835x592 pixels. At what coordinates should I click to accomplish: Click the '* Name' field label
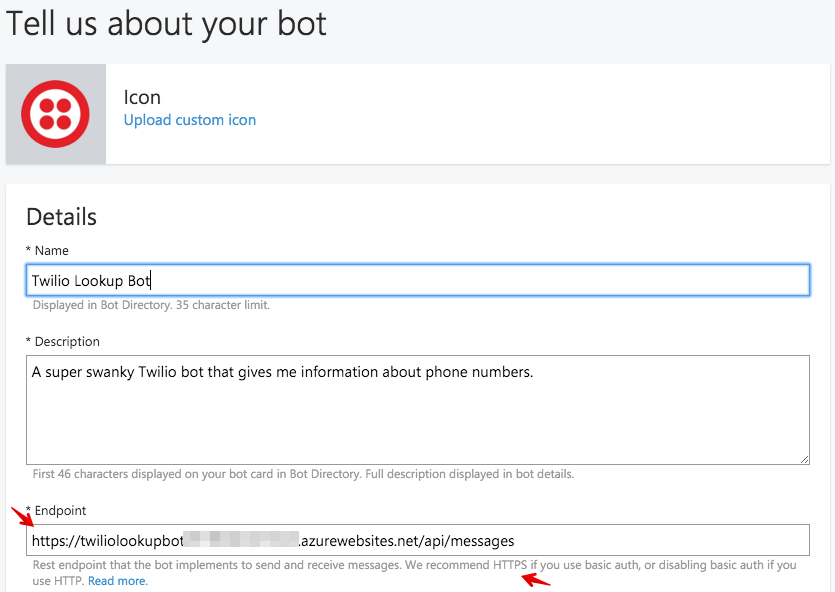(47, 250)
